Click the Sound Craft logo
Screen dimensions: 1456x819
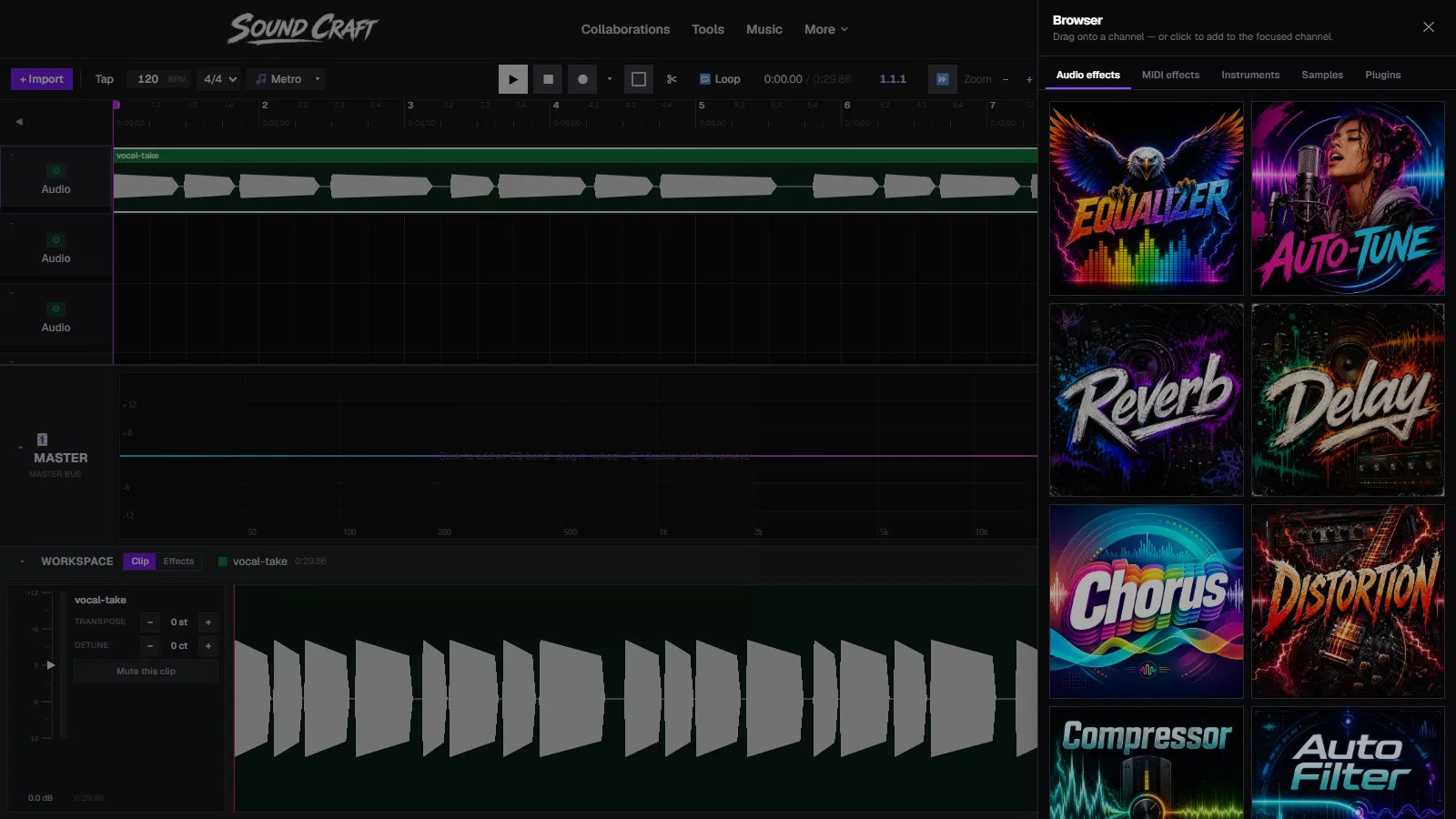[303, 29]
